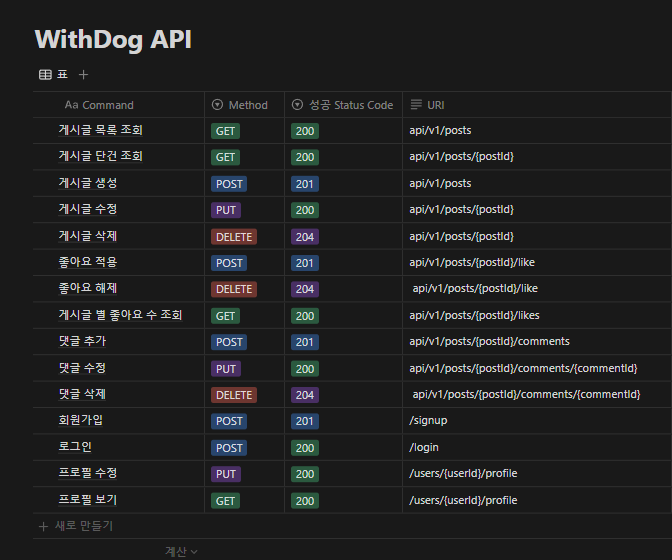The width and height of the screenshot is (672, 560).
Task: Open the 좋아요 해제 row page
Action: [87, 288]
